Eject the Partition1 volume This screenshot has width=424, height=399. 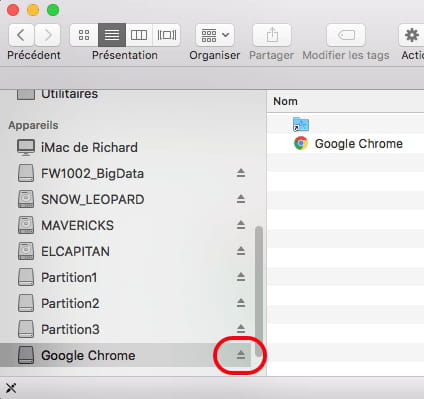241,277
